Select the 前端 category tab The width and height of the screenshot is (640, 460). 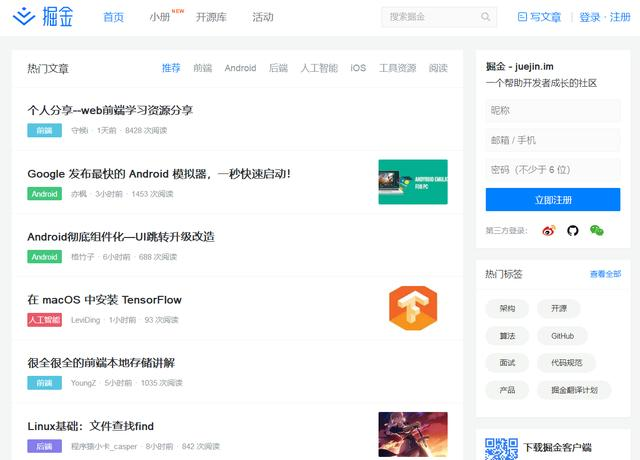tap(202, 68)
